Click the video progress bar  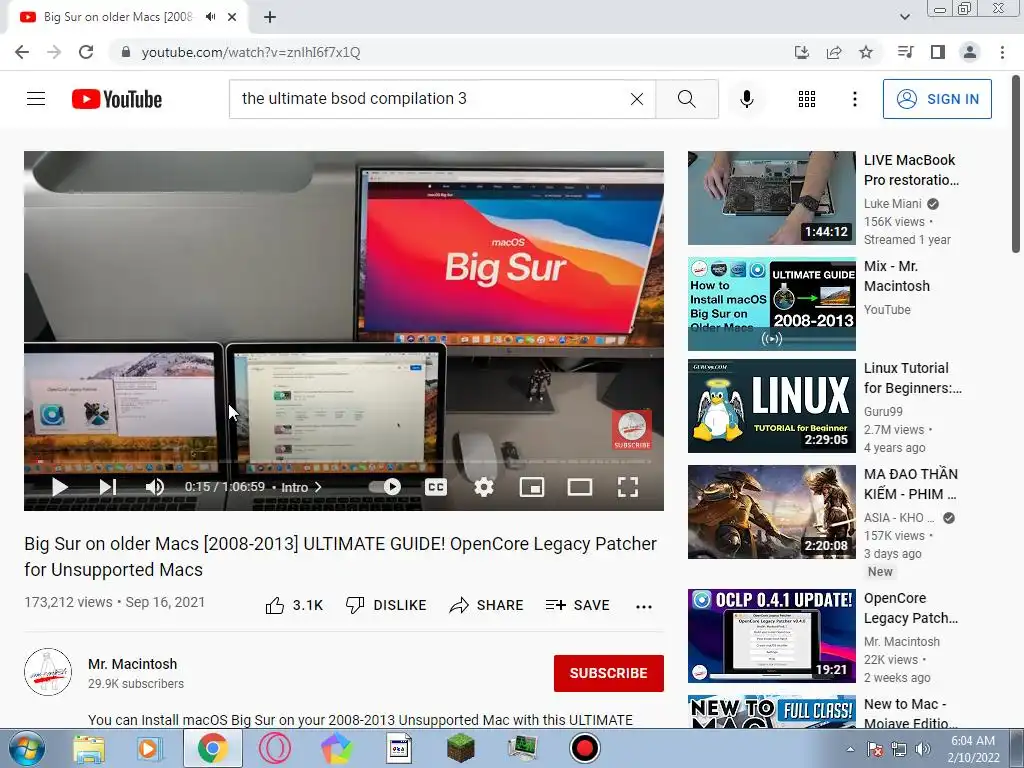pos(344,461)
